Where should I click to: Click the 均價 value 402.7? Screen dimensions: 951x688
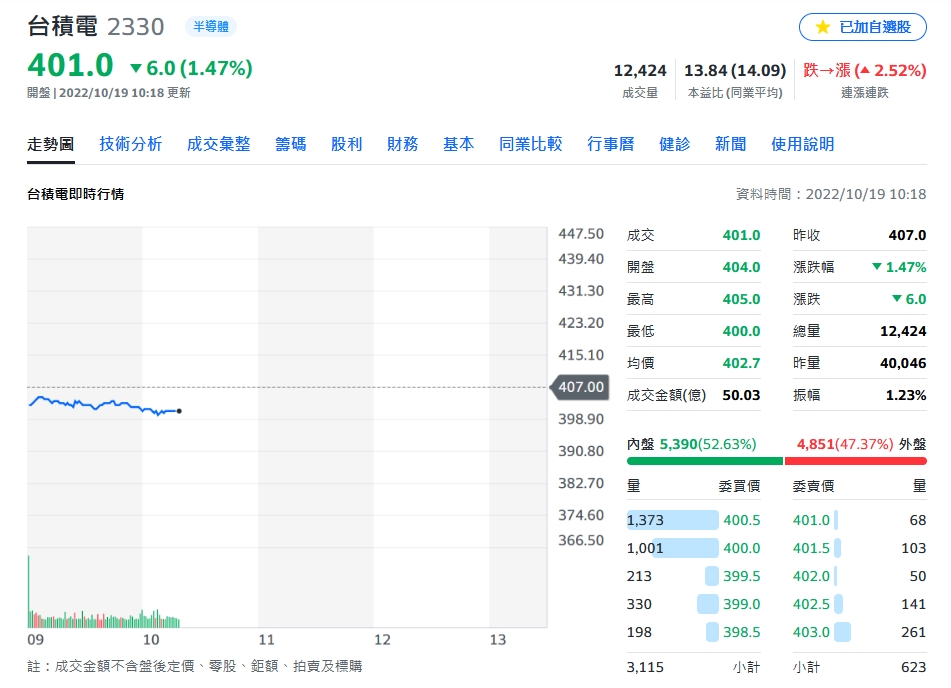741,363
